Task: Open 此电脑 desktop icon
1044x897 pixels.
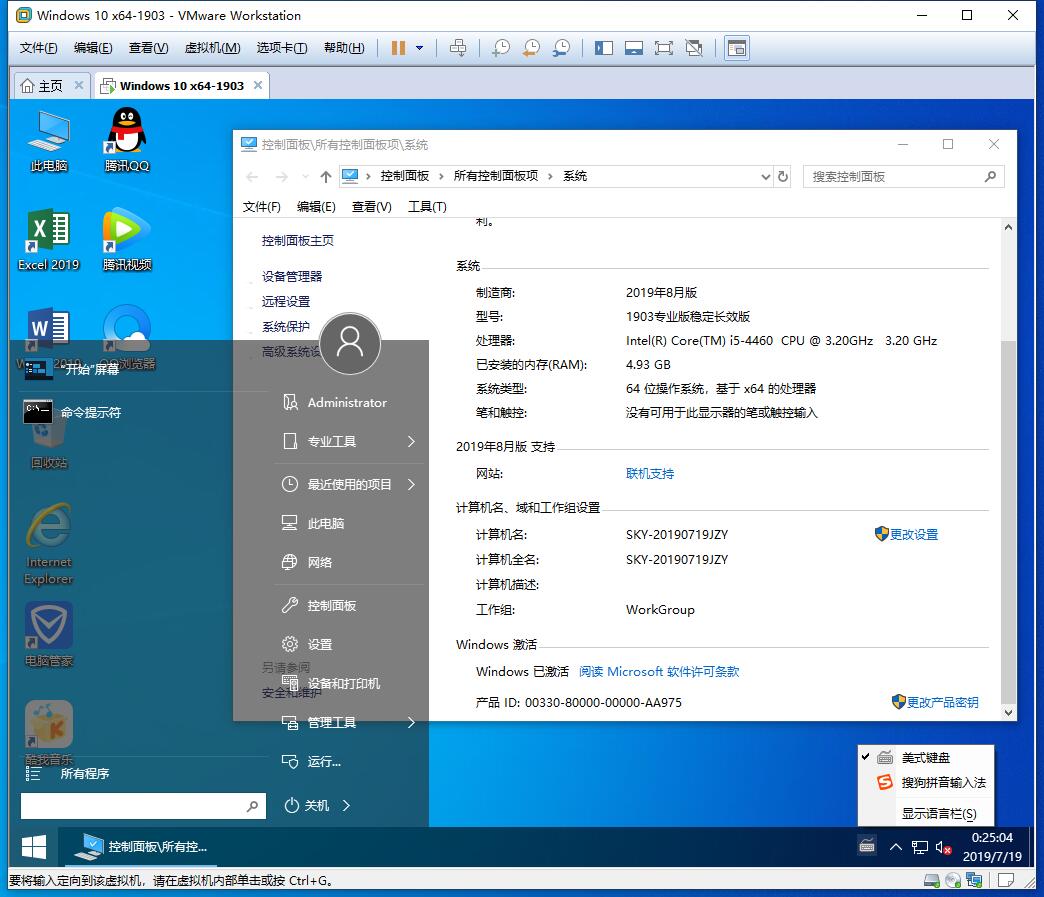Action: pos(49,141)
